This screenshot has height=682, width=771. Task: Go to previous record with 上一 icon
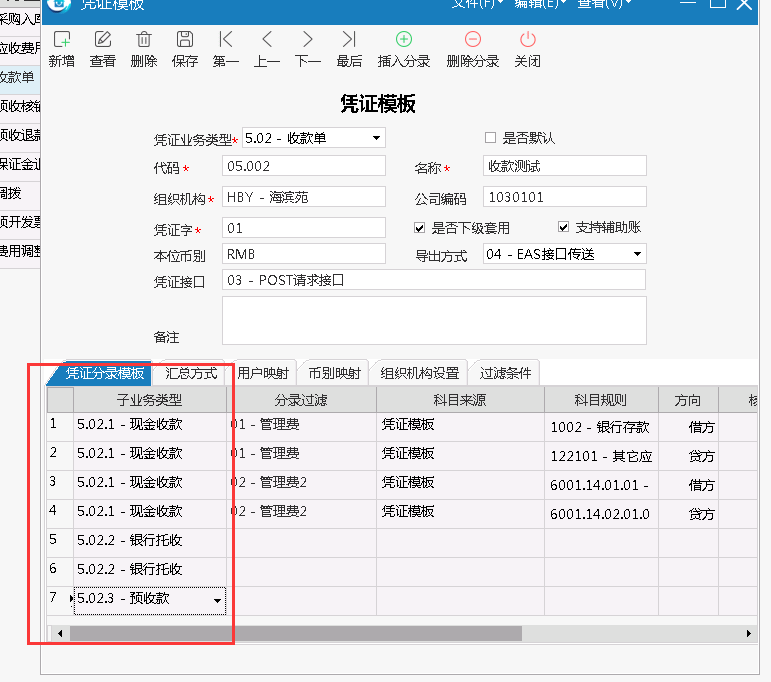[267, 39]
